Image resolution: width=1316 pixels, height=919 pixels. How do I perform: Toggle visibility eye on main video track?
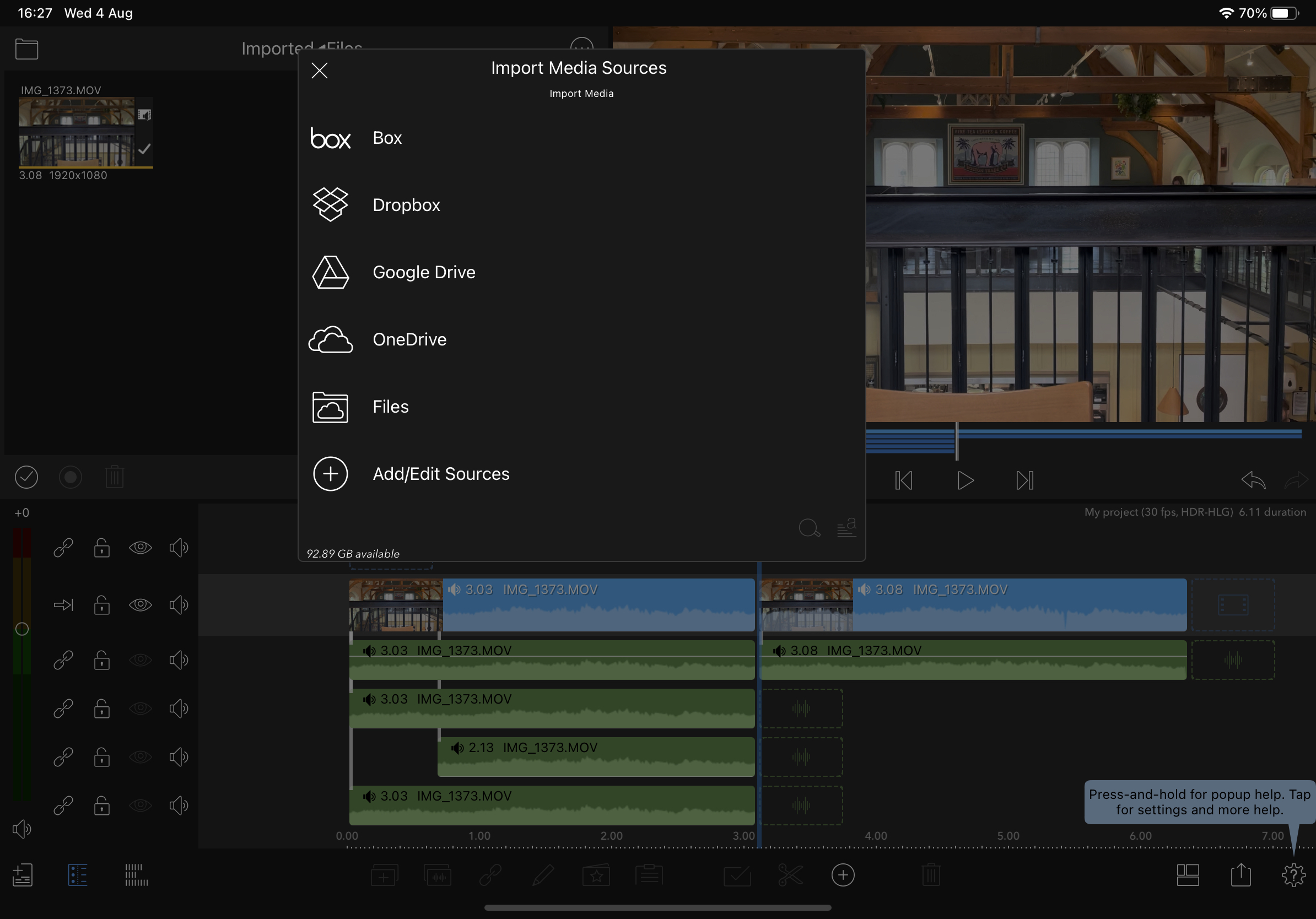coord(141,605)
